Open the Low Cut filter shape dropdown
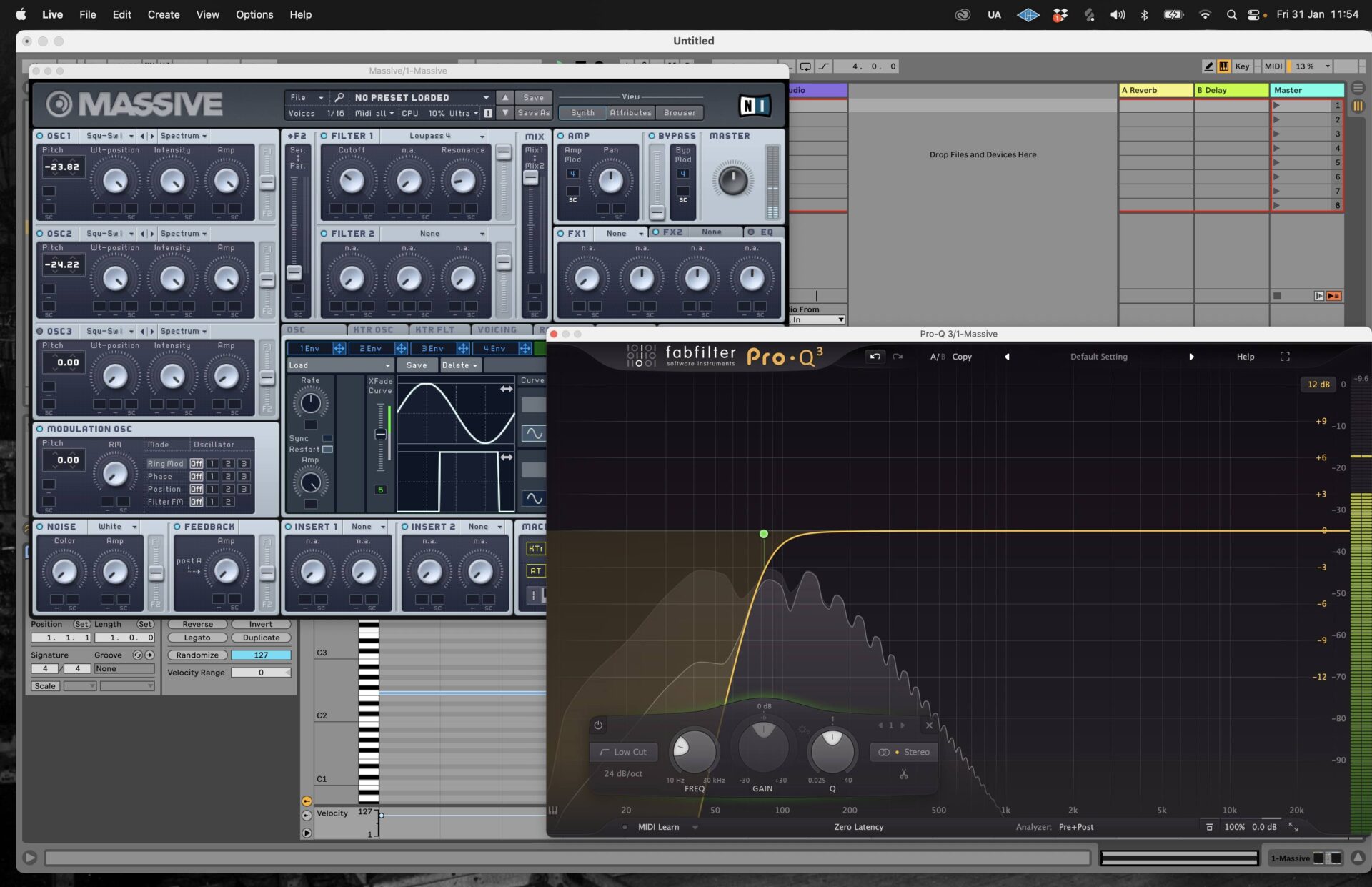 point(623,752)
